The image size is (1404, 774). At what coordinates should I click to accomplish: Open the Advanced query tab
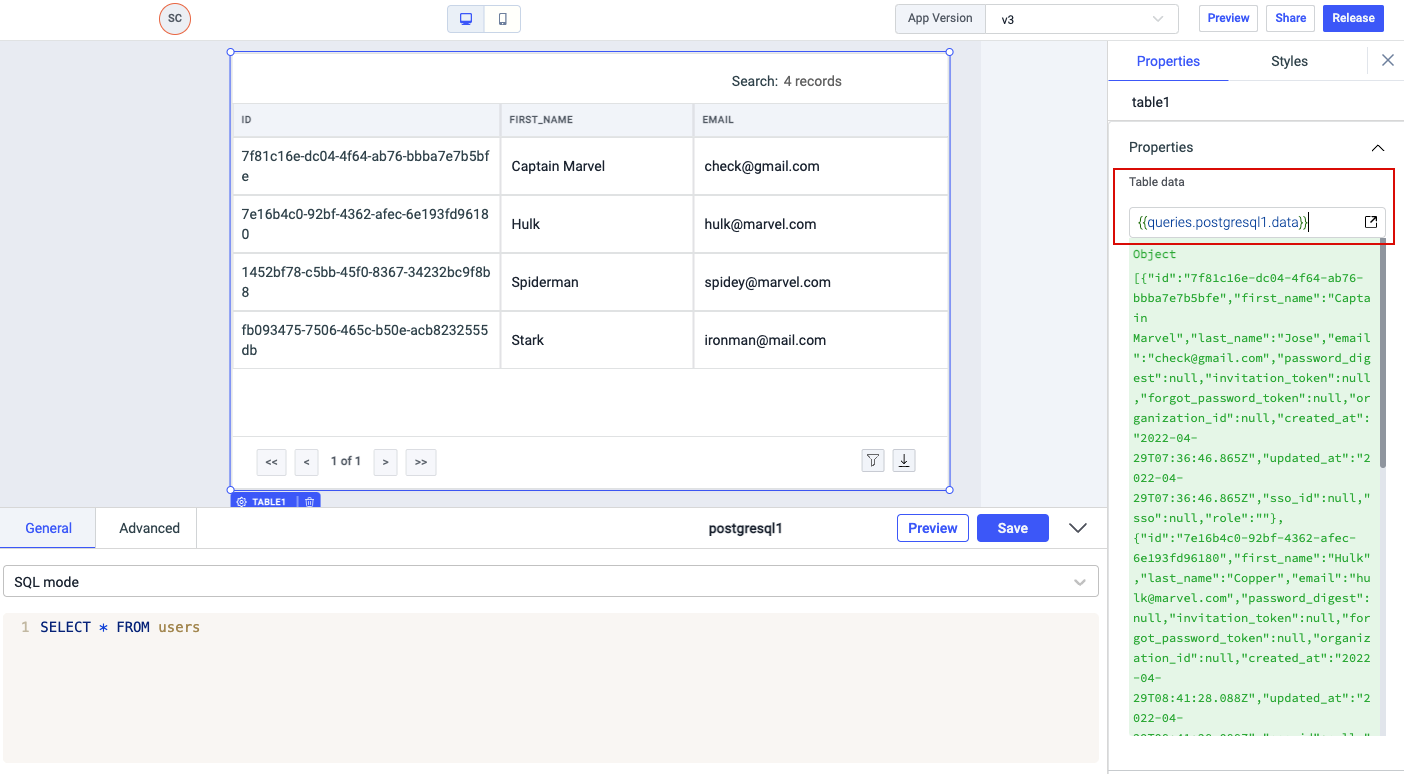pyautogui.click(x=149, y=528)
